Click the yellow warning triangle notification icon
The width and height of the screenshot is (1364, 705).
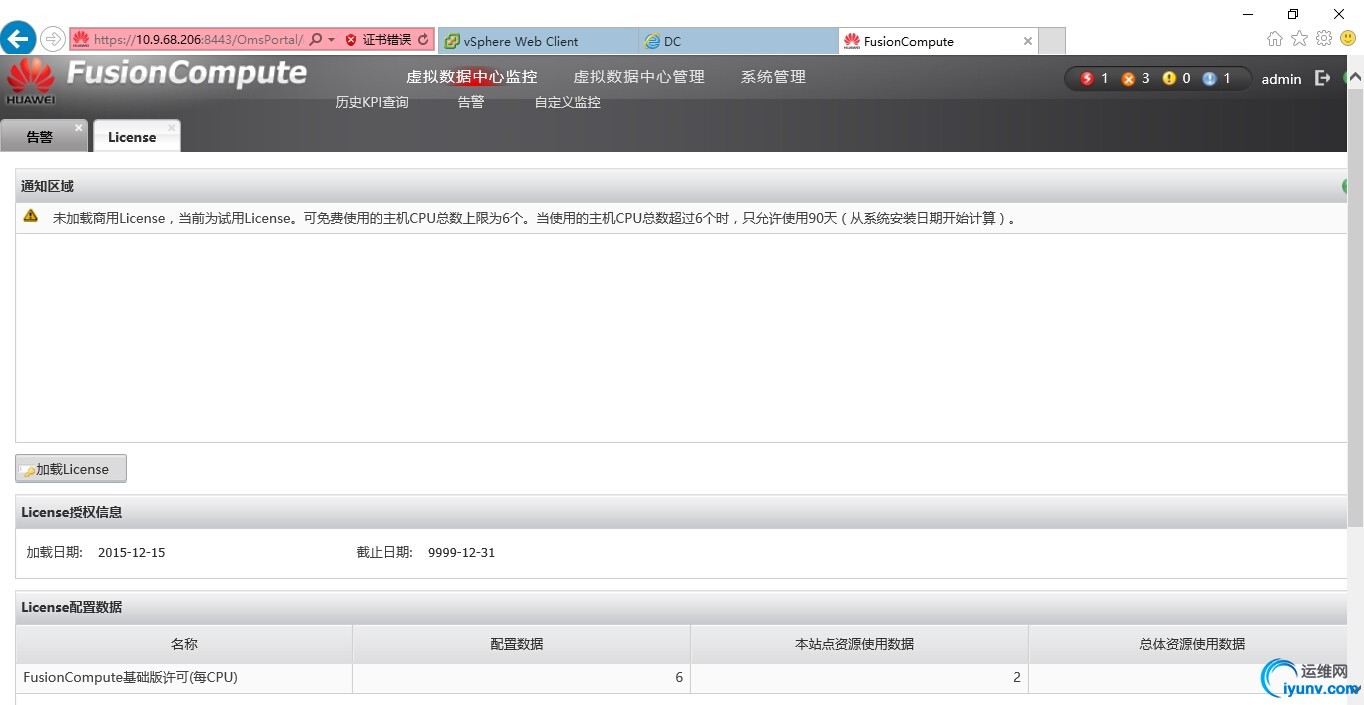[x=31, y=216]
